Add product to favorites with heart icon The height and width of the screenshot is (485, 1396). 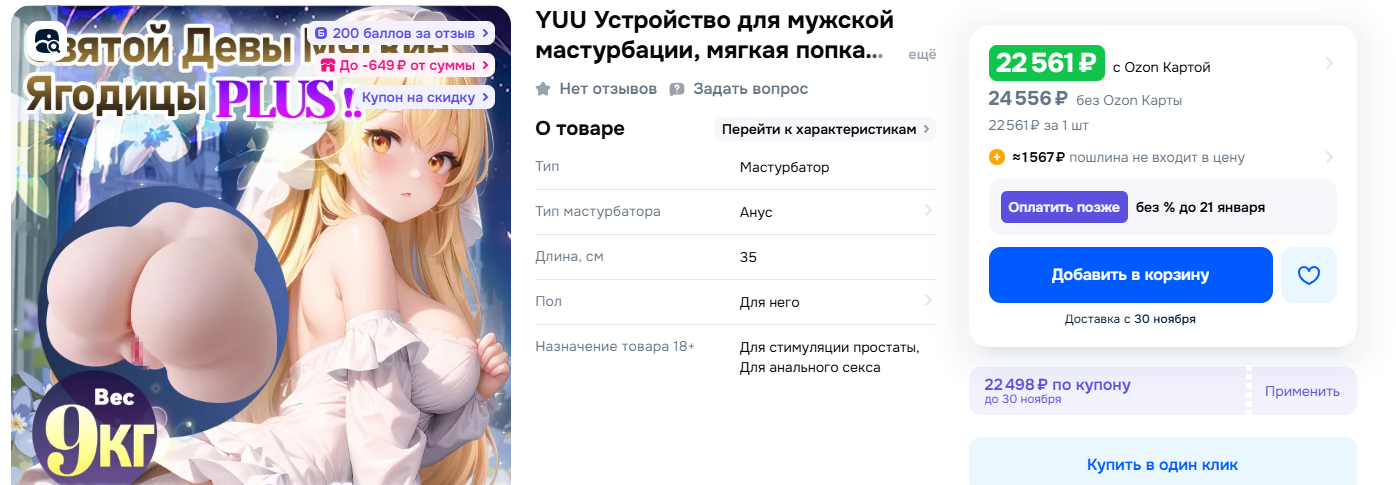[x=1309, y=275]
